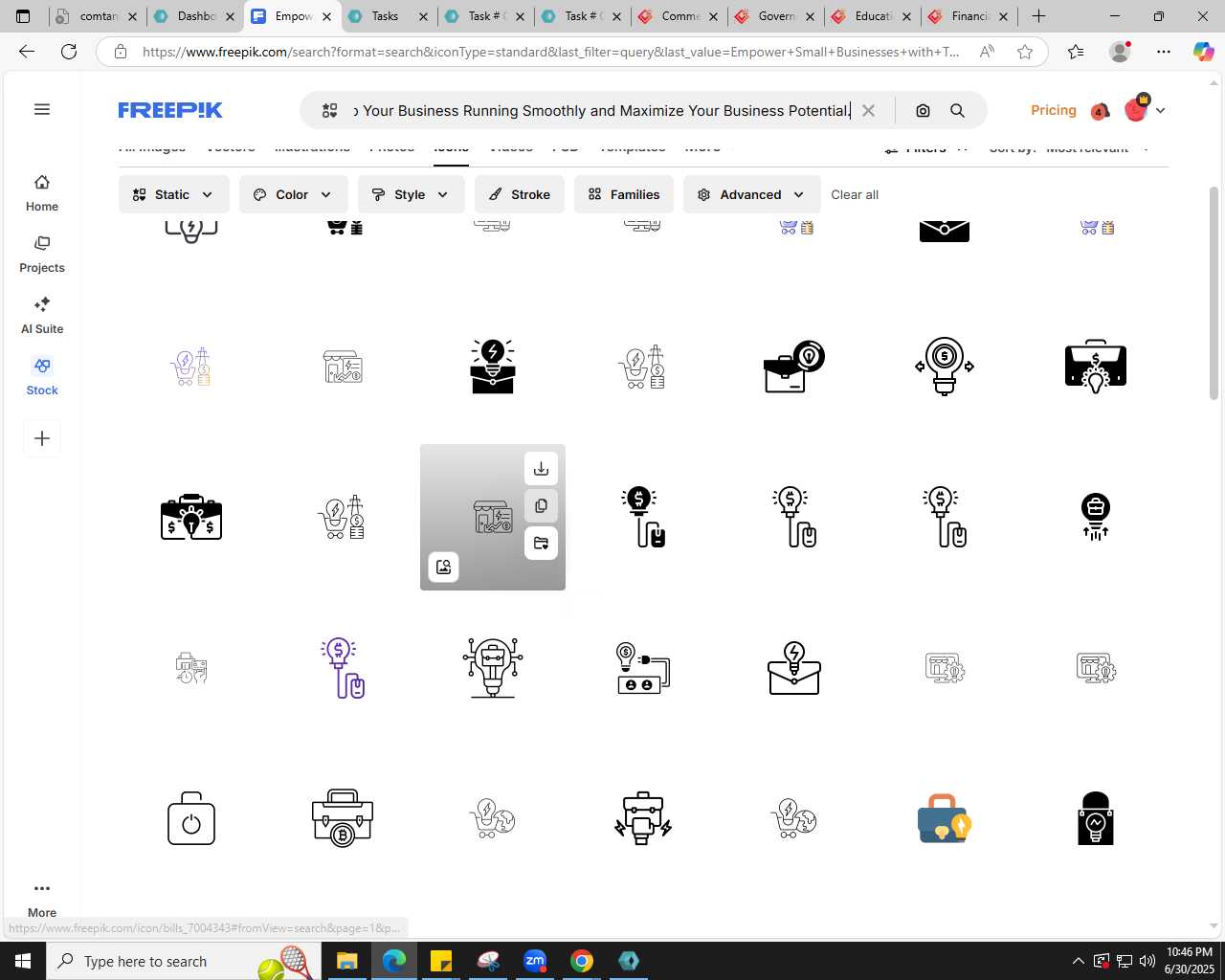Open Zoom from the taskbar
1225x980 pixels.
535,961
